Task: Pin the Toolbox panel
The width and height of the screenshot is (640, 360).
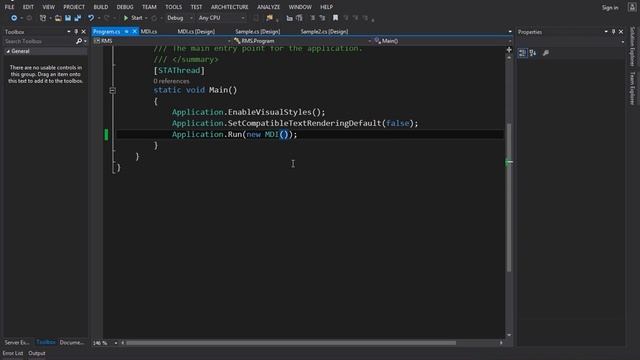Action: pyautogui.click(x=76, y=31)
